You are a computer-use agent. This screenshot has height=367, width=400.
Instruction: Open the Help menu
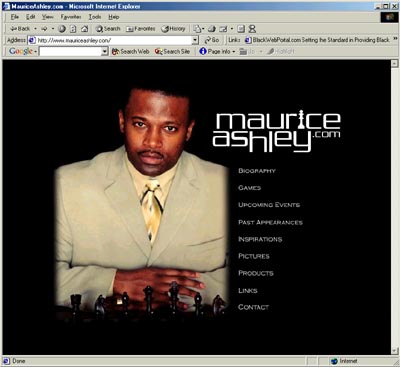(x=114, y=17)
